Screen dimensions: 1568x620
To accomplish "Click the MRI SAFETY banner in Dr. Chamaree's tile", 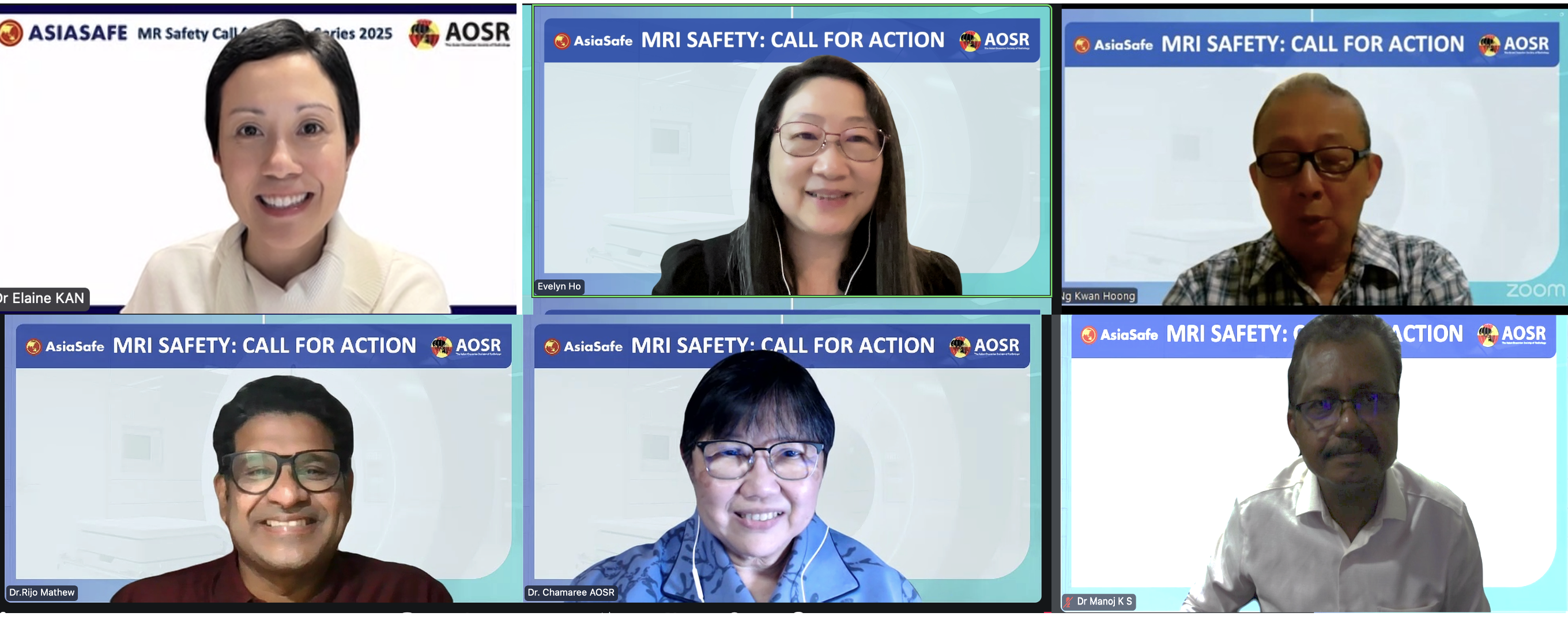I will 782,346.
